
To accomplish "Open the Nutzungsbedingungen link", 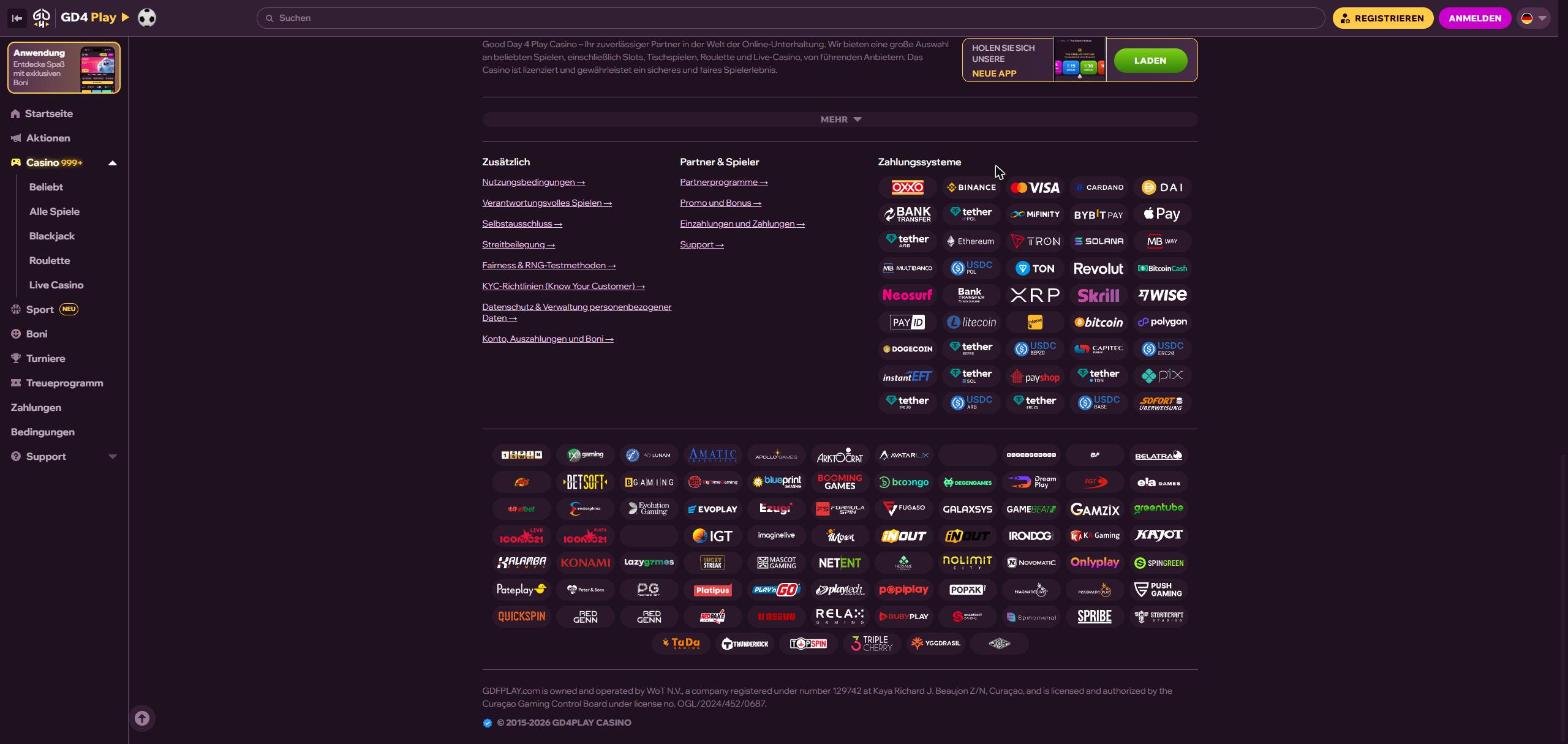I will (533, 182).
